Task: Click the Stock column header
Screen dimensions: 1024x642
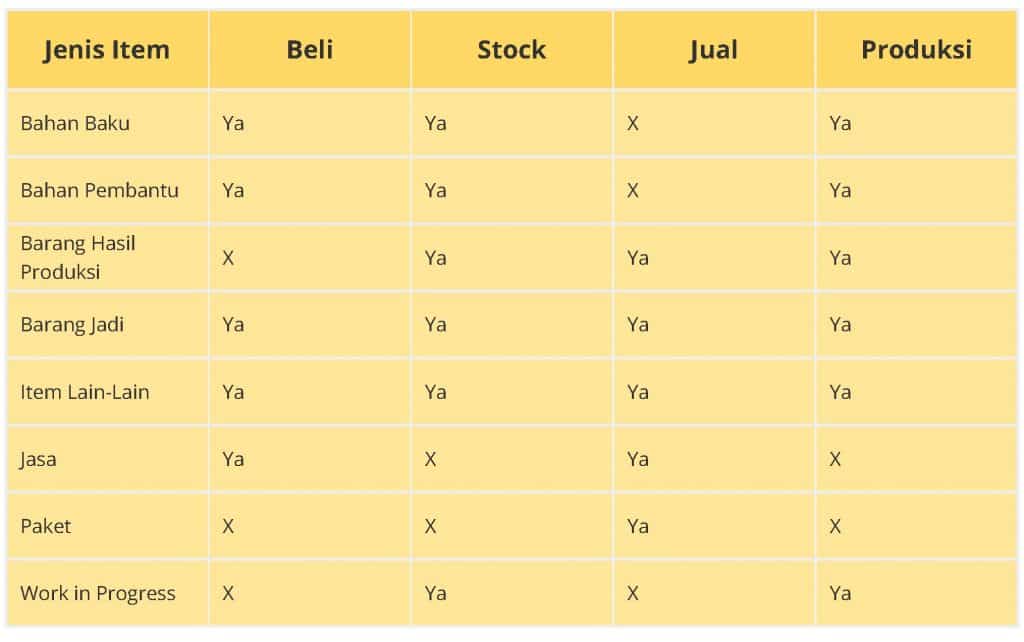Action: 511,50
